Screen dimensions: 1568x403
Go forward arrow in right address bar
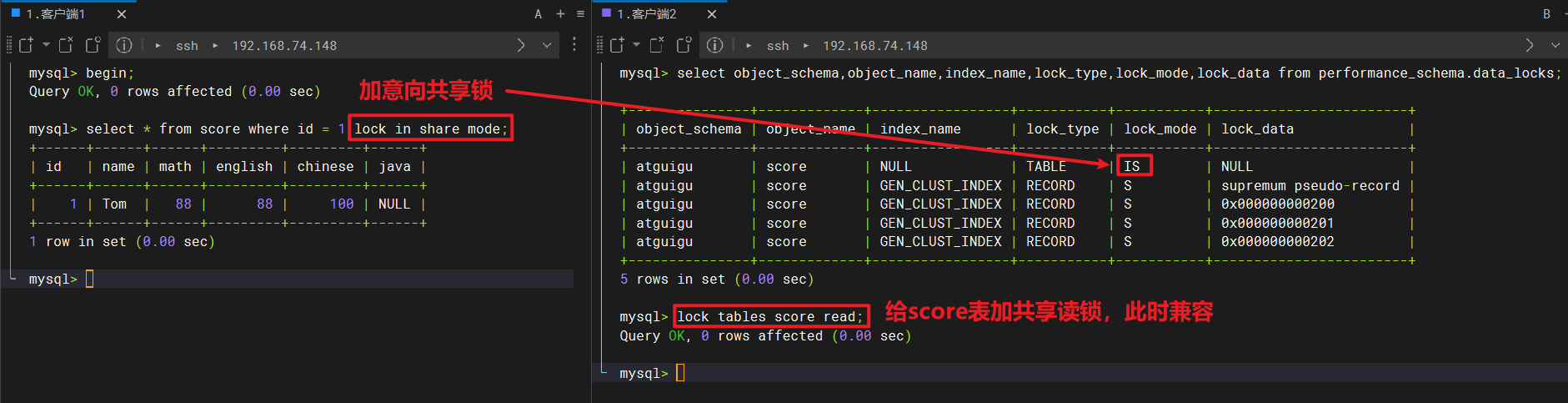(1529, 45)
